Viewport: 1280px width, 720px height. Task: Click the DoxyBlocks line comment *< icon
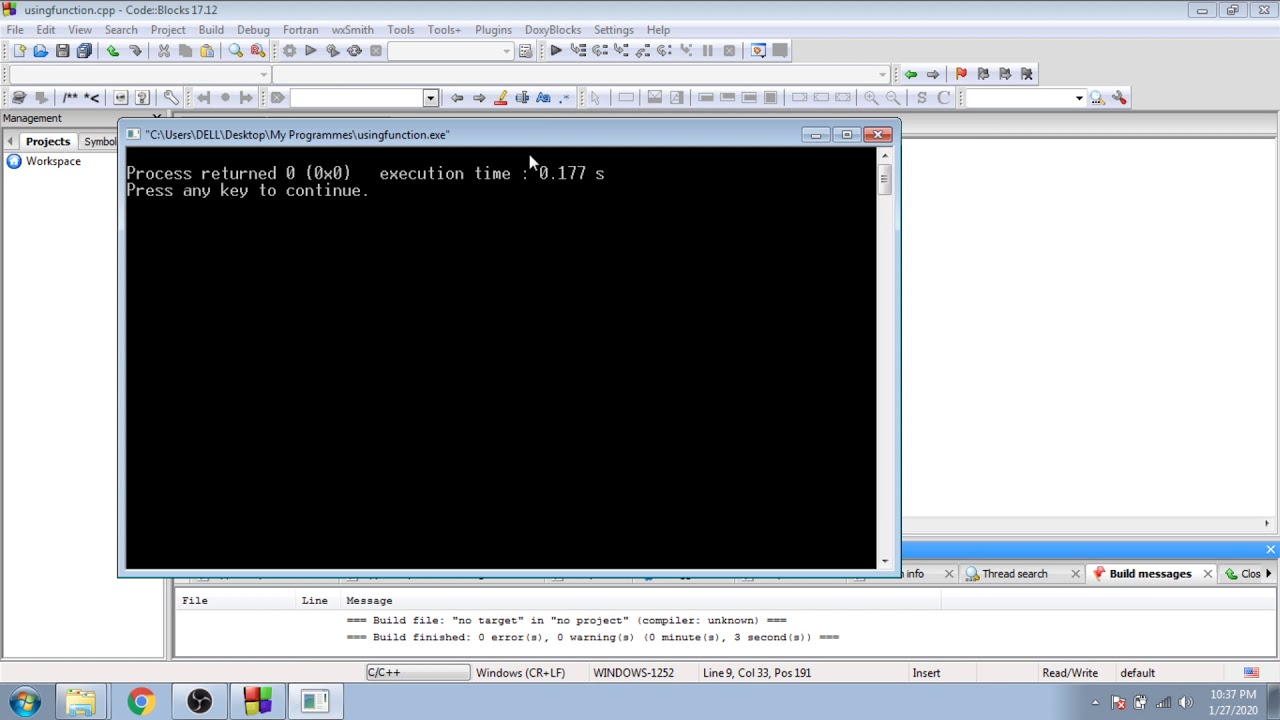[92, 98]
